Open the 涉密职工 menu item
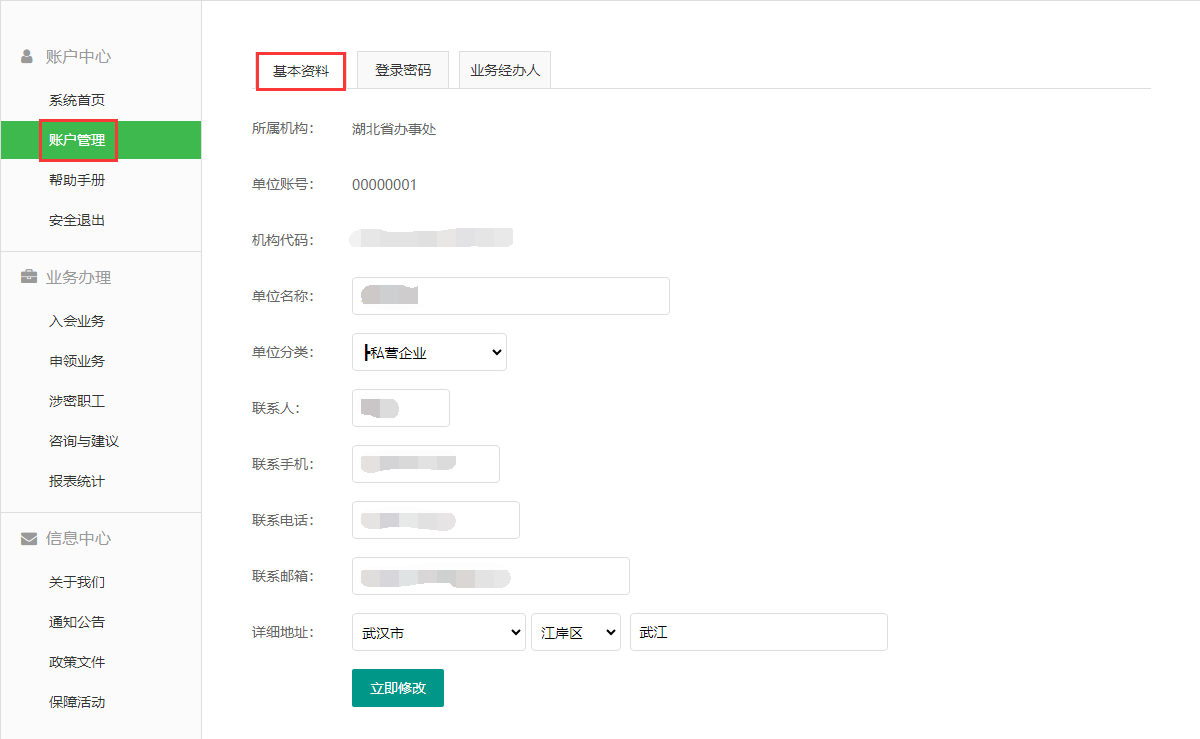 pyautogui.click(x=77, y=401)
